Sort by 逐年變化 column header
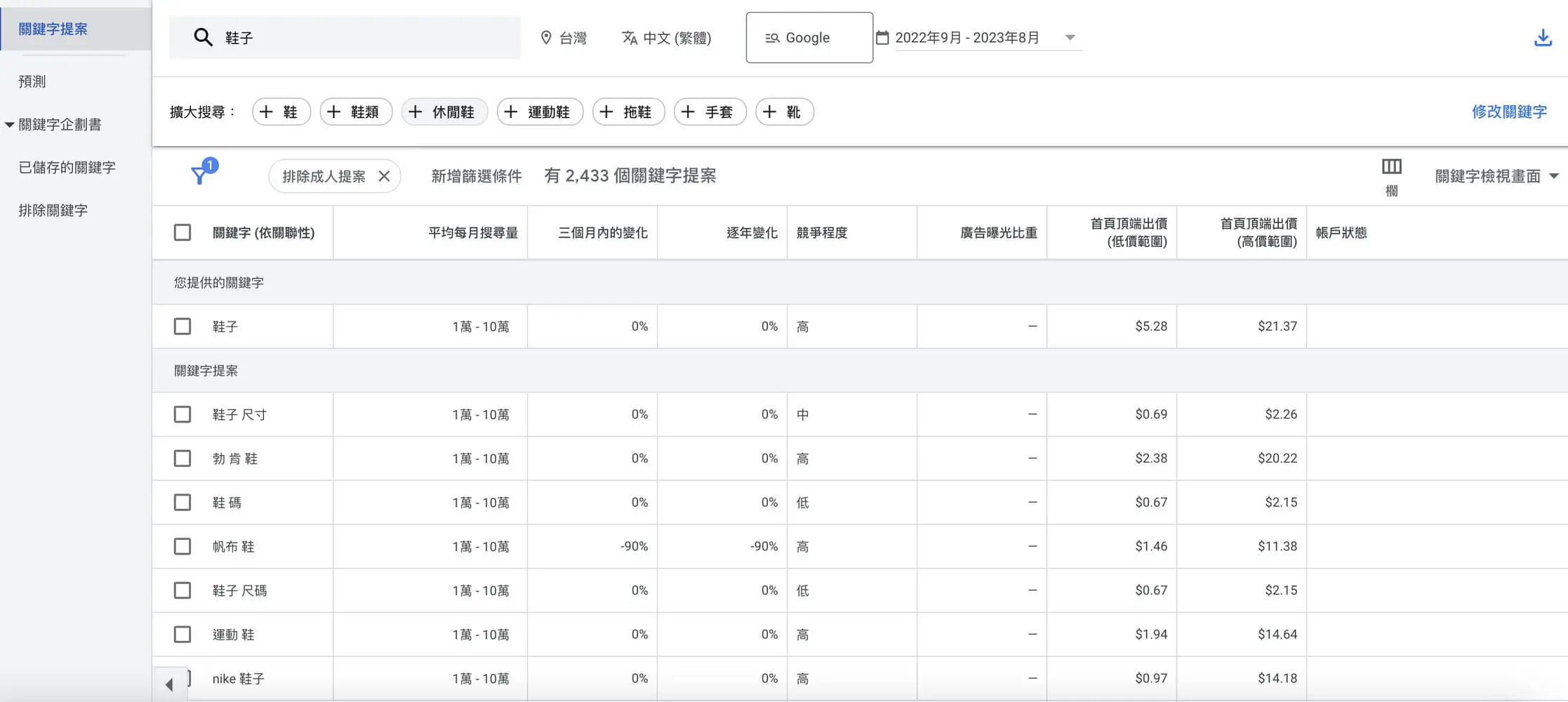1568x702 pixels. [752, 232]
